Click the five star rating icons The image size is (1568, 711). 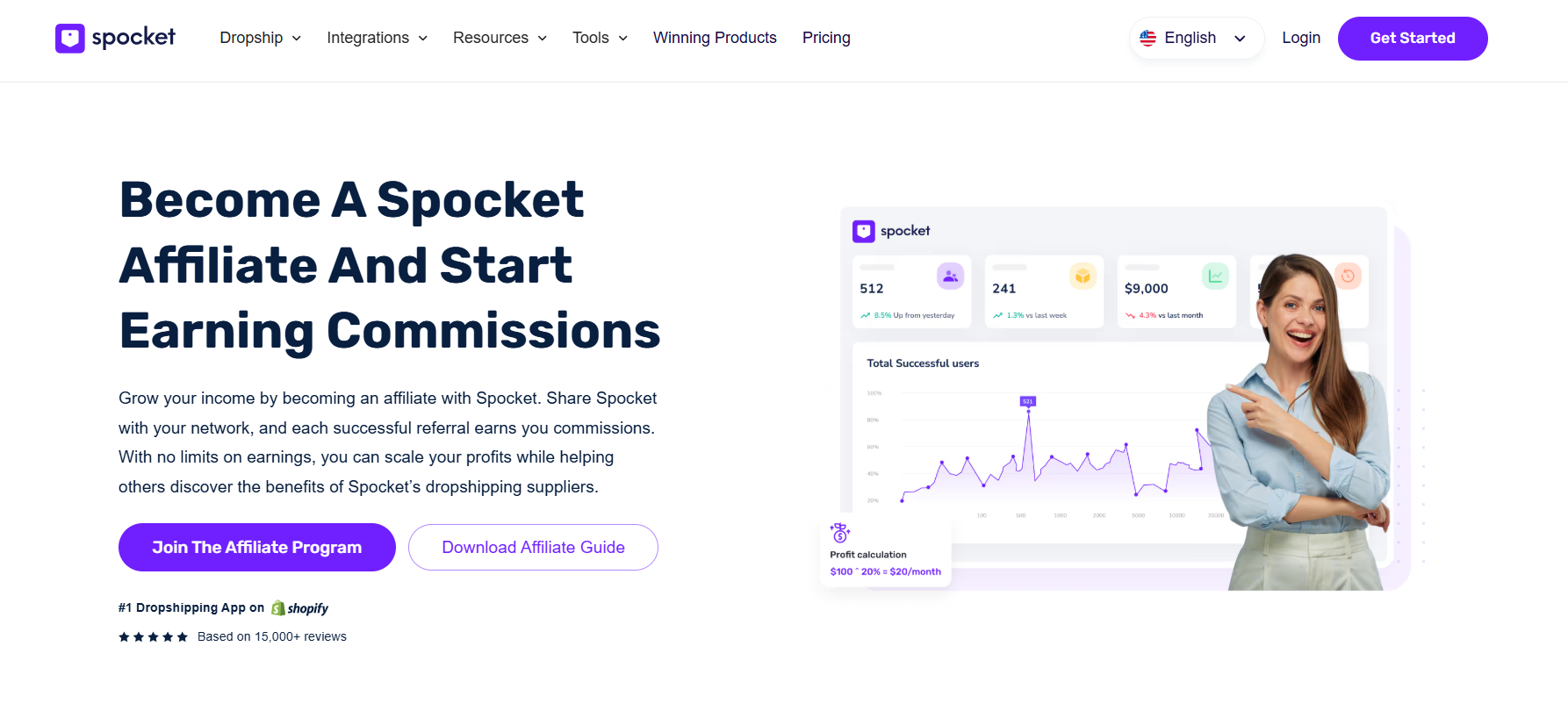(x=154, y=637)
